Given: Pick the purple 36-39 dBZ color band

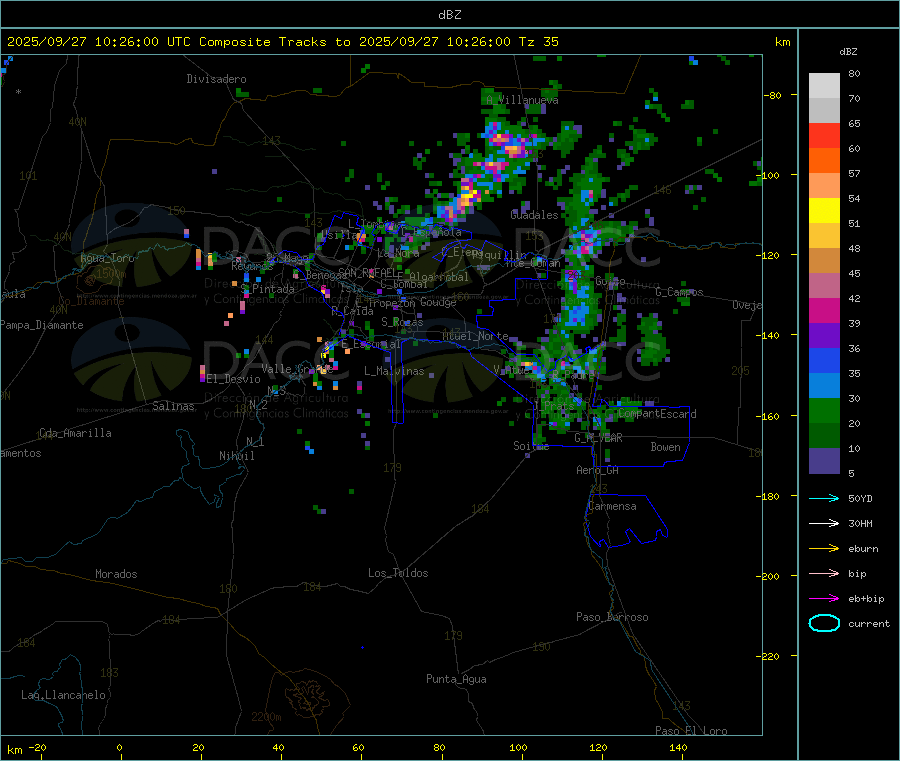Looking at the screenshot, I should coord(824,336).
